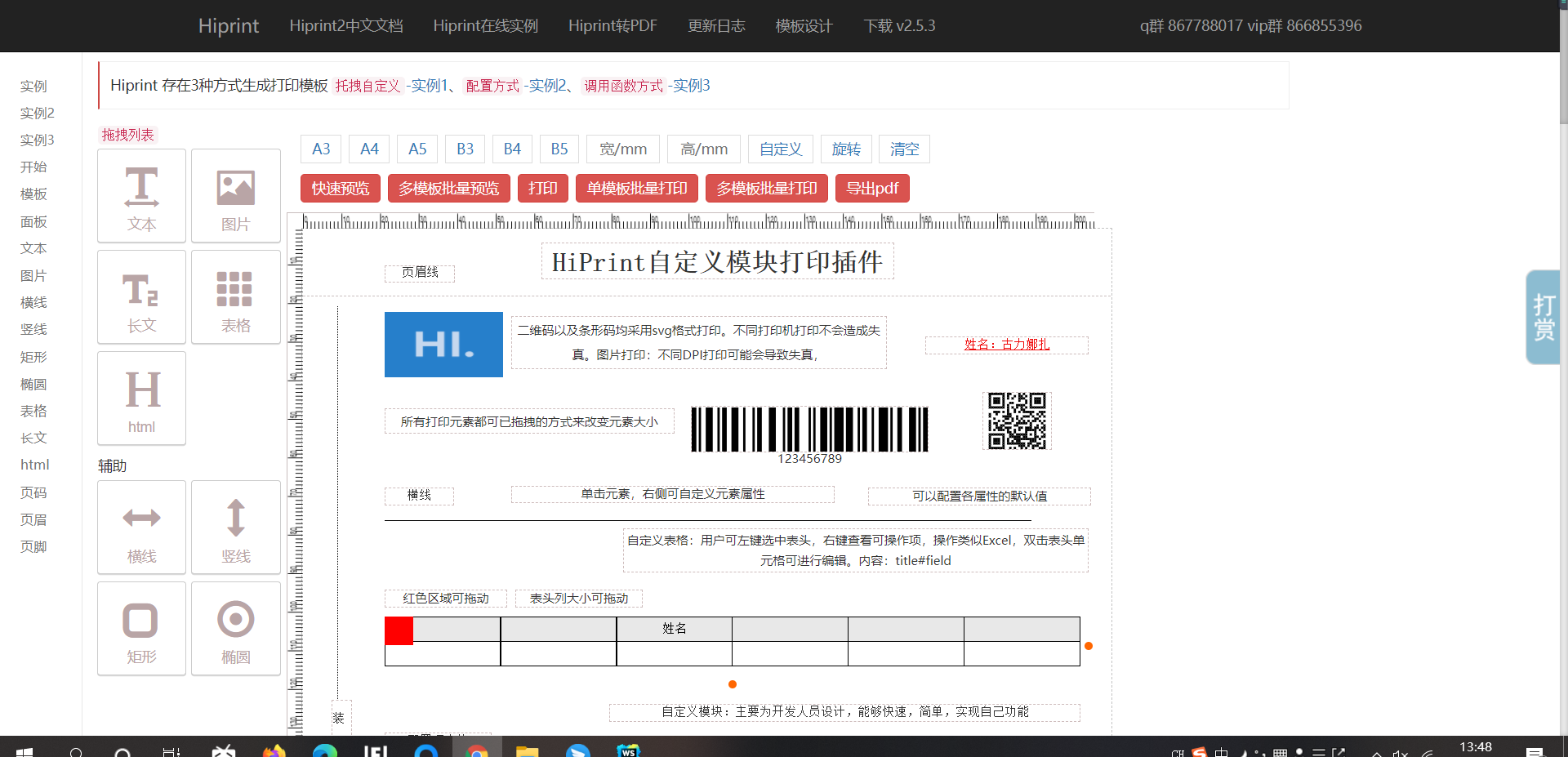Select the QR code element on canvas

pyautogui.click(x=1017, y=421)
